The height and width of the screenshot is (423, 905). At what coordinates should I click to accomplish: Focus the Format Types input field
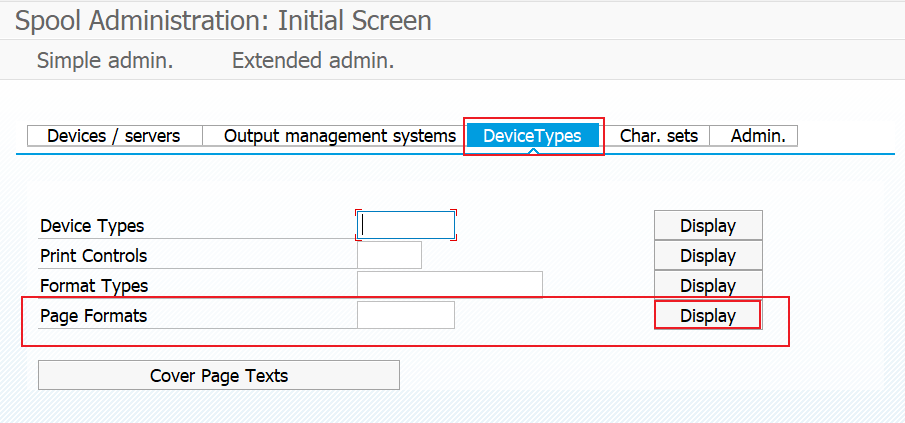(450, 285)
